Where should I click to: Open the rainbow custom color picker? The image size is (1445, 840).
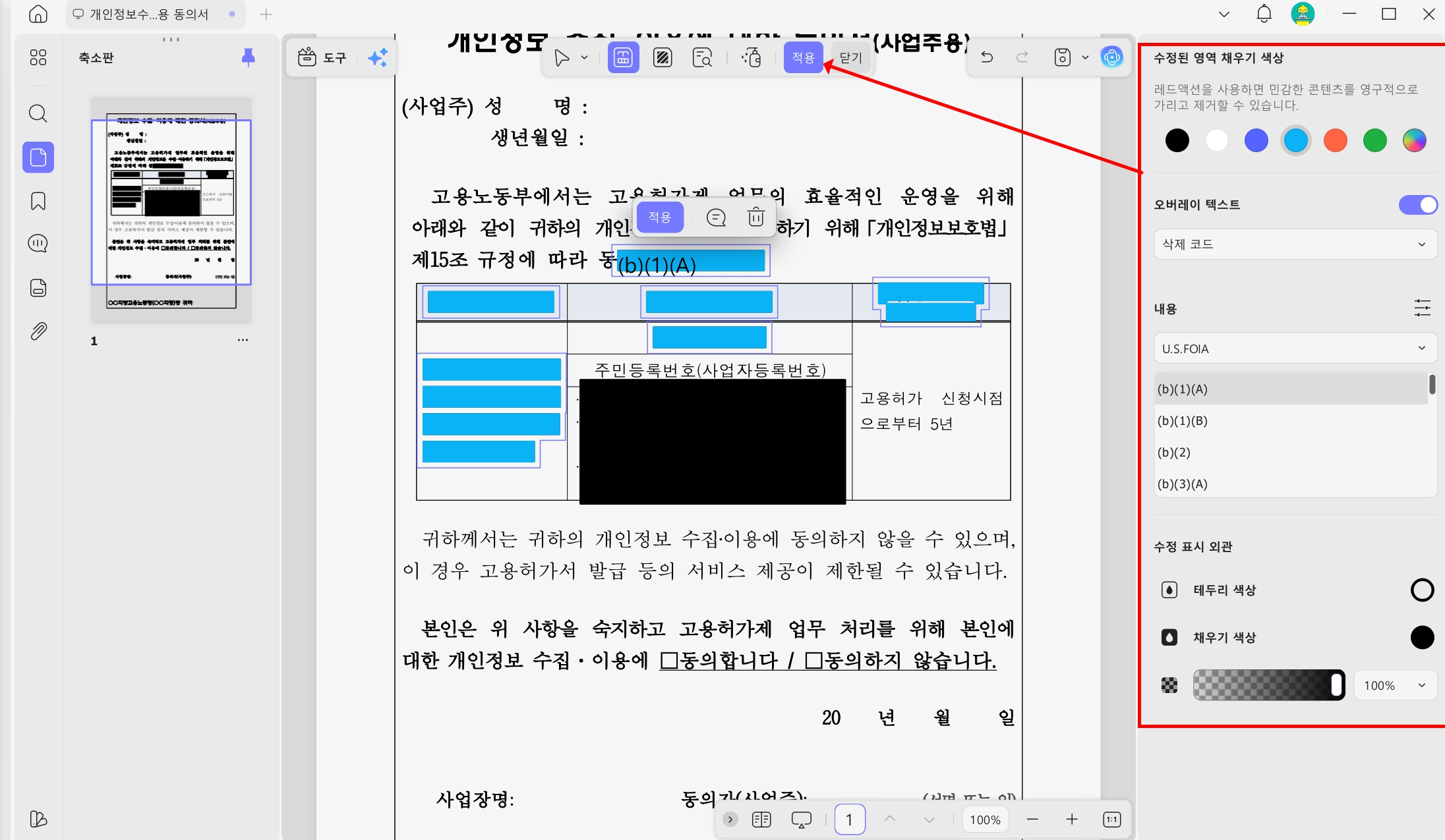(1414, 140)
